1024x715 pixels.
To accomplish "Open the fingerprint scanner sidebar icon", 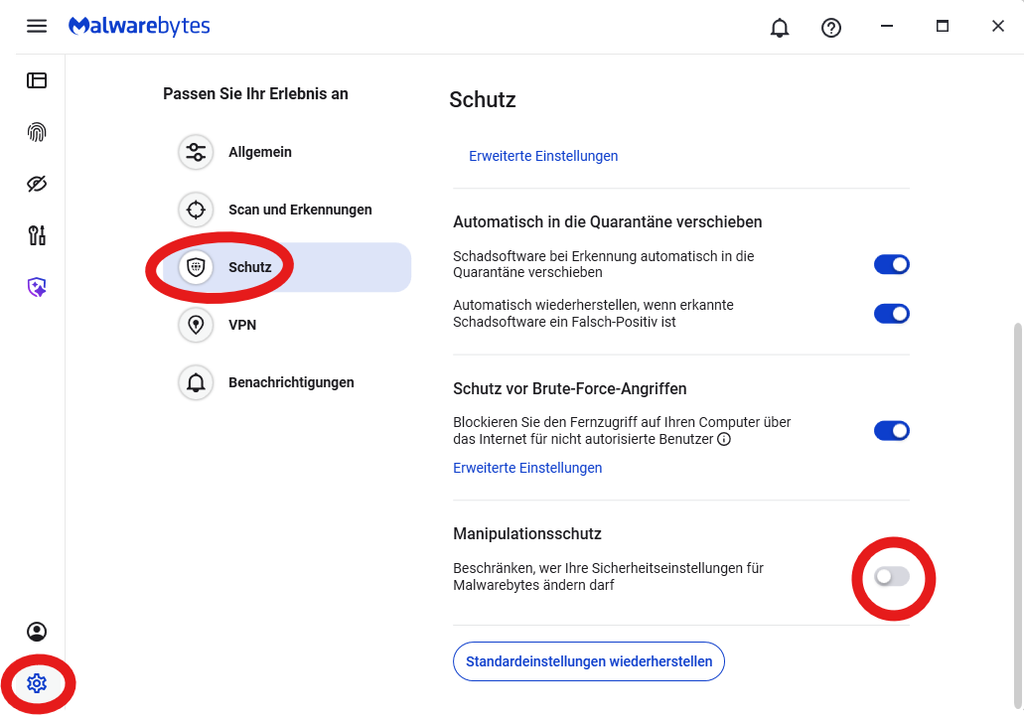I will tap(37, 132).
